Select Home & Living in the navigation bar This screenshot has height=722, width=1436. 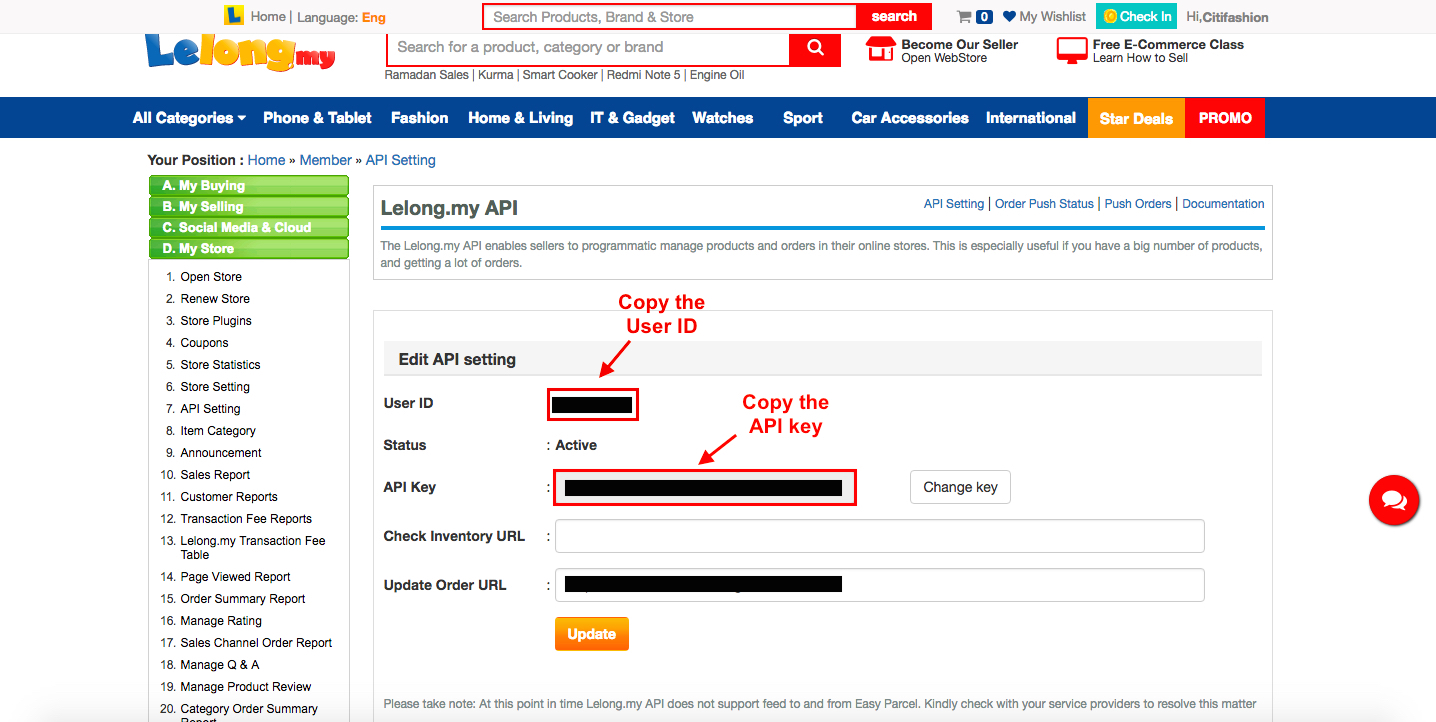[x=520, y=118]
